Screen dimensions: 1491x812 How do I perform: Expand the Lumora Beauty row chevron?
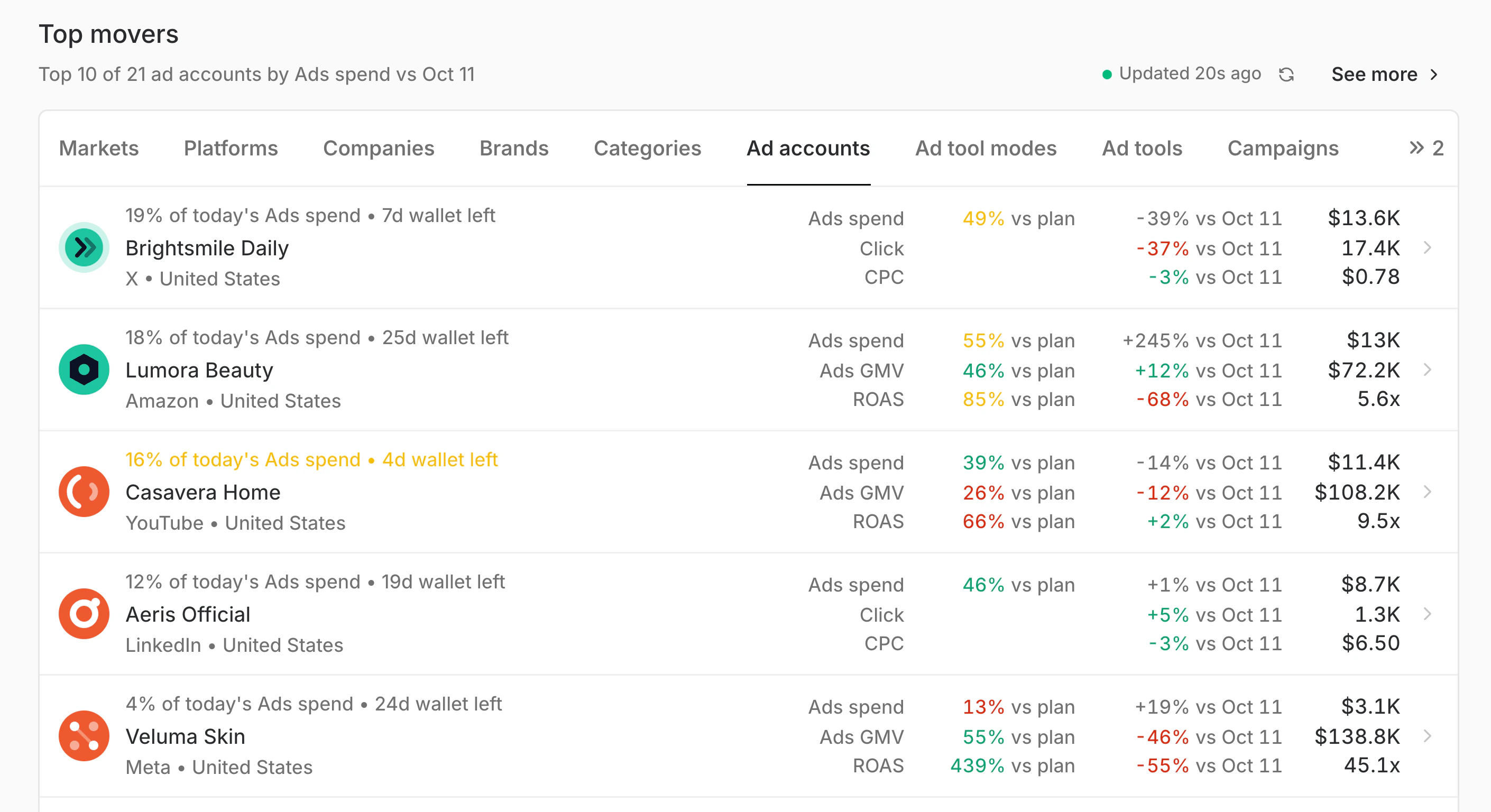[x=1428, y=370]
